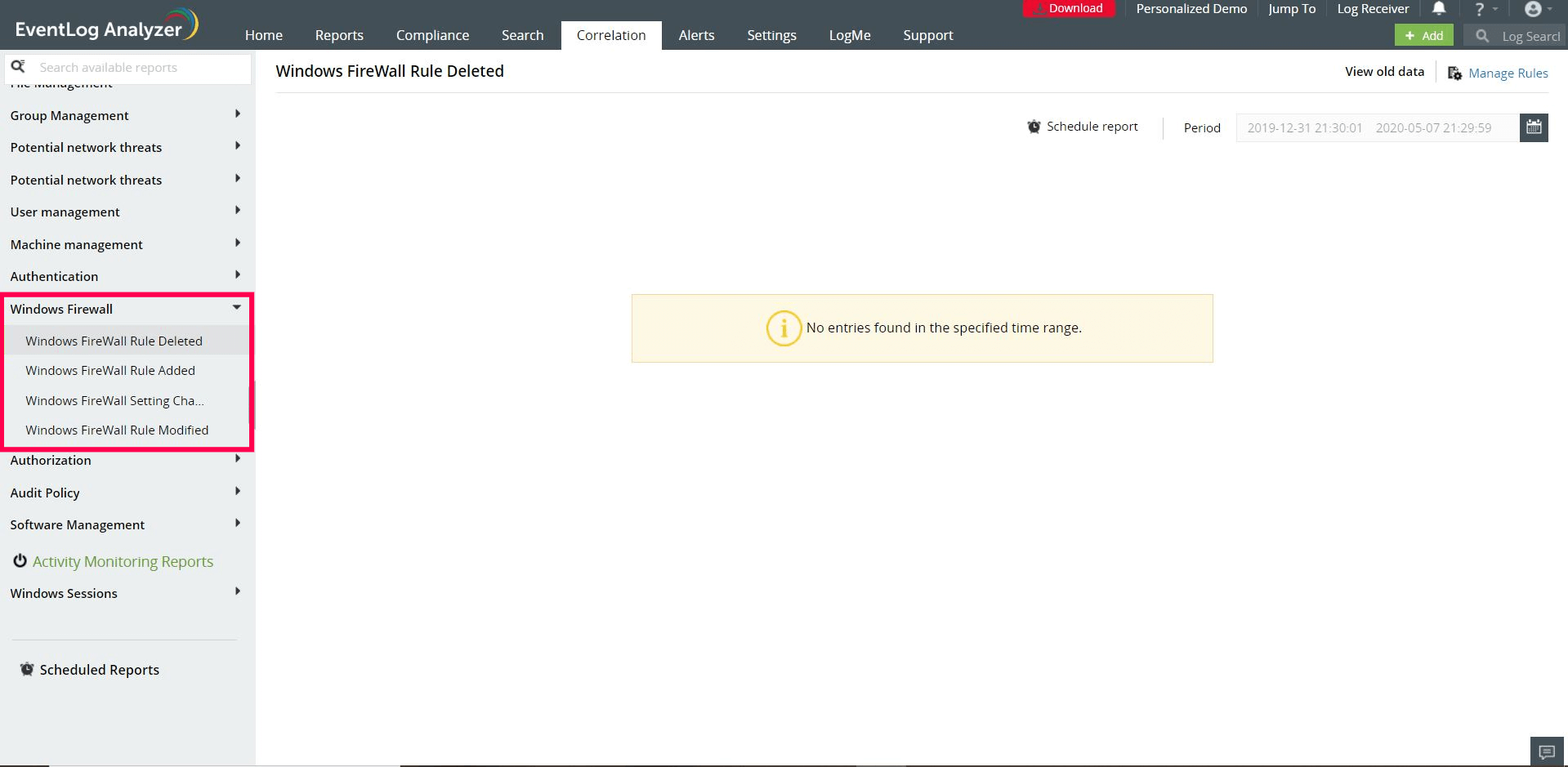Collapse the Windows Firewall section arrow

click(237, 307)
